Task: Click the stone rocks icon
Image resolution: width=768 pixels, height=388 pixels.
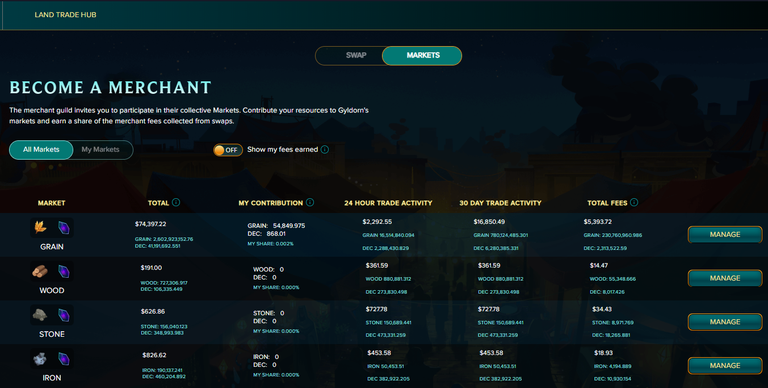Action: coord(40,315)
